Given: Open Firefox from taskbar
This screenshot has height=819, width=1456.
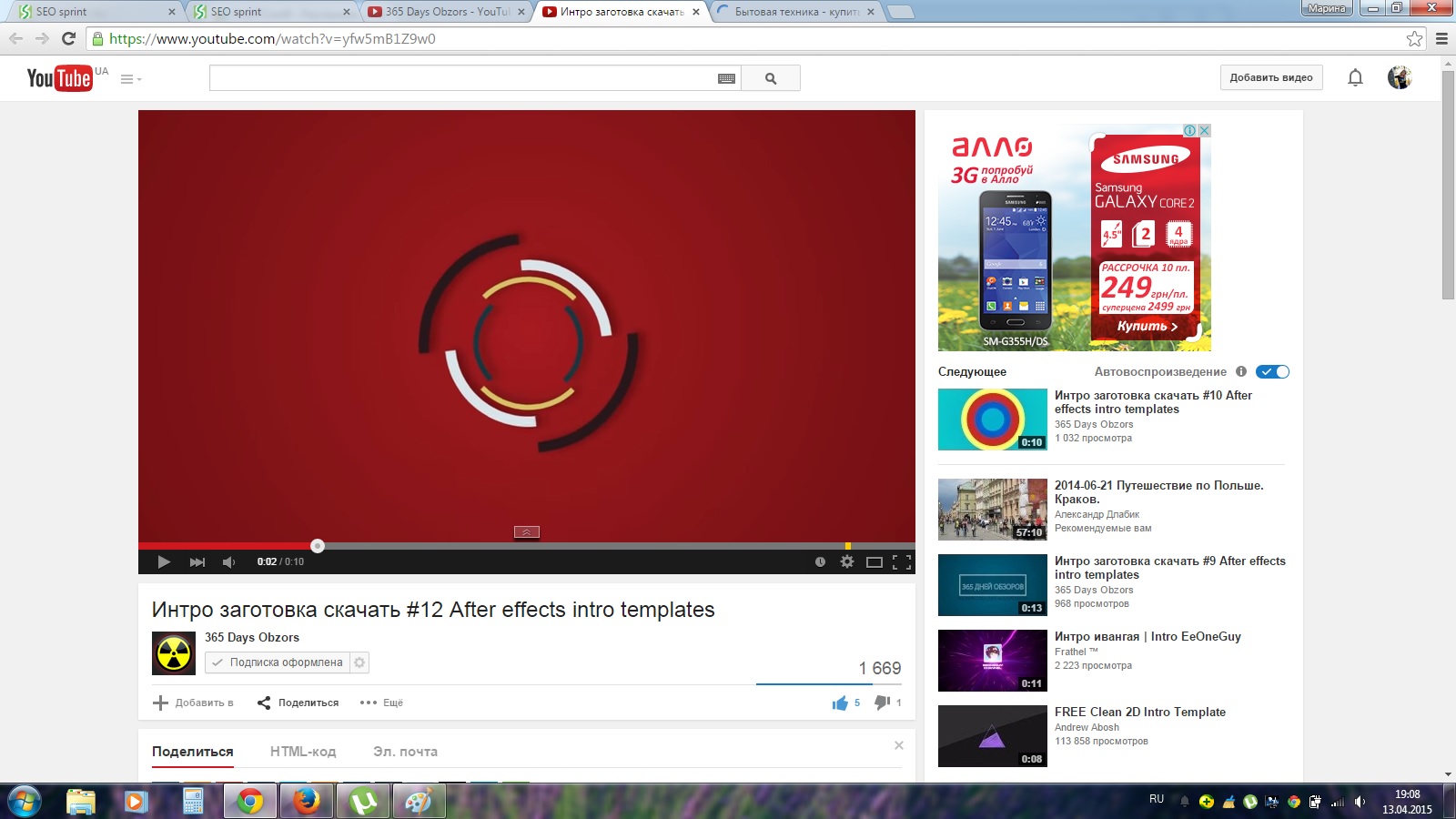Looking at the screenshot, I should [x=307, y=801].
